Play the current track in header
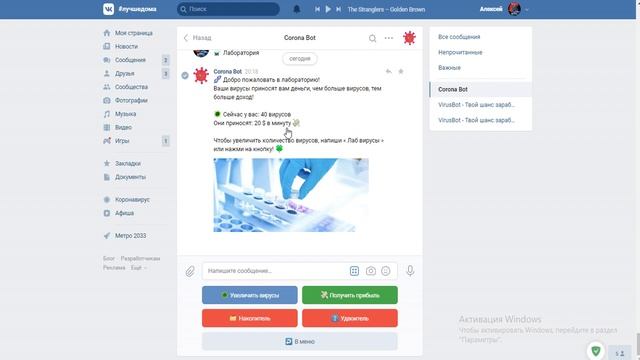 click(x=328, y=9)
